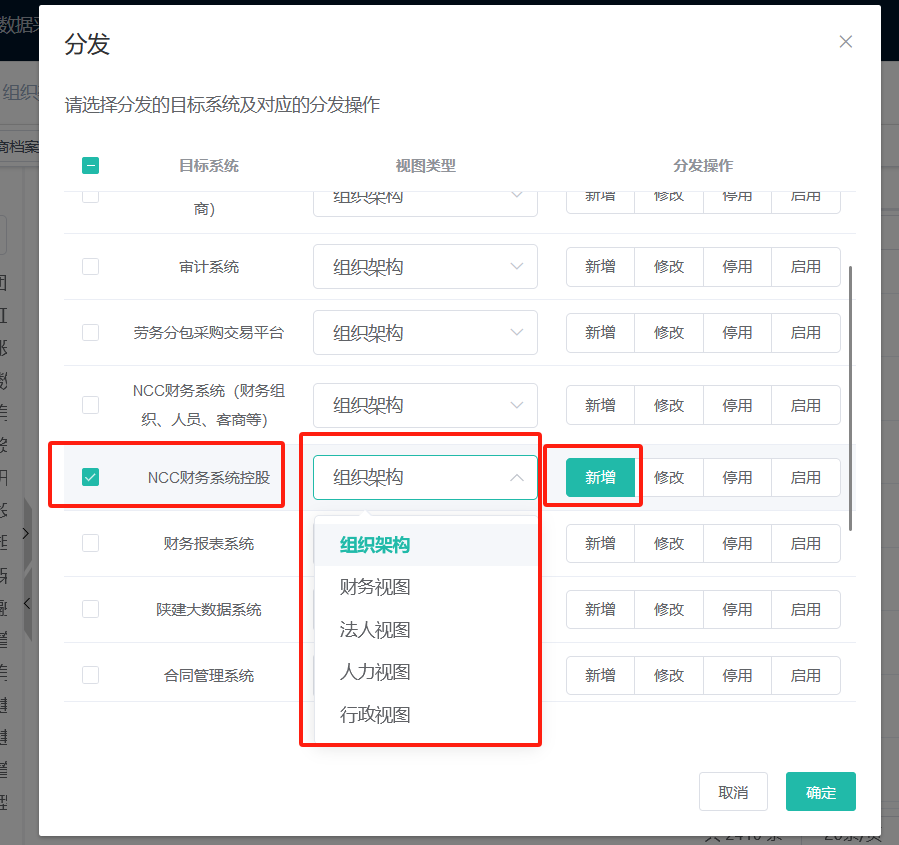Click 新增 for NCC财务系统控股 row
Image resolution: width=899 pixels, height=845 pixels.
[600, 478]
